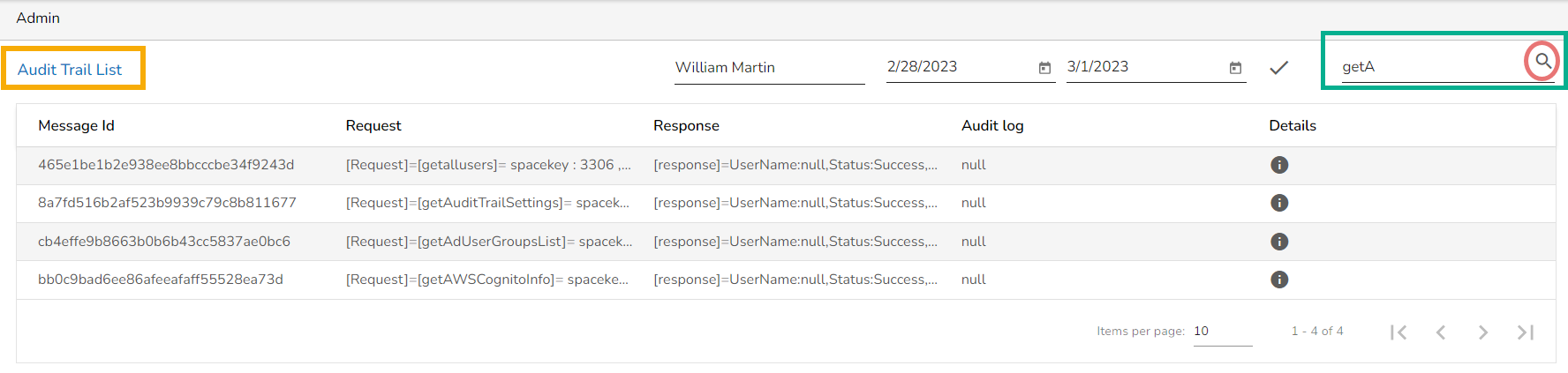
Task: Click the Audit Trail List heading
Action: coord(70,70)
